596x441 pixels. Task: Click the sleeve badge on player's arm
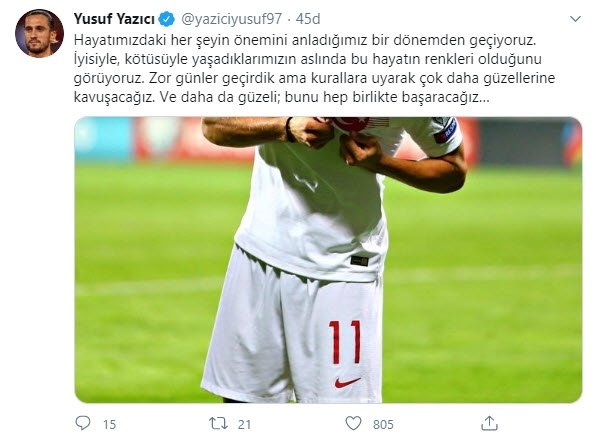(x=445, y=131)
